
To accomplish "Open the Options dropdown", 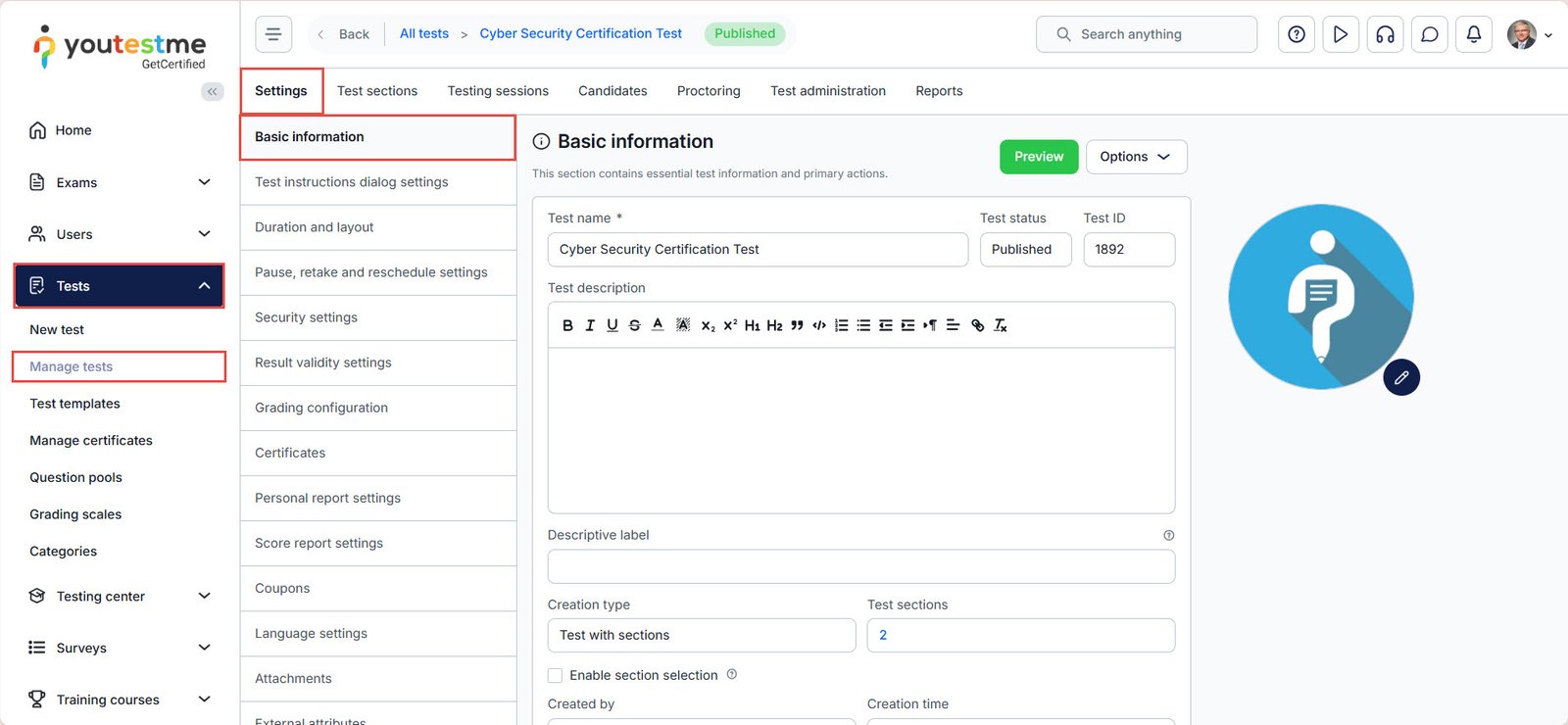I will tap(1136, 157).
